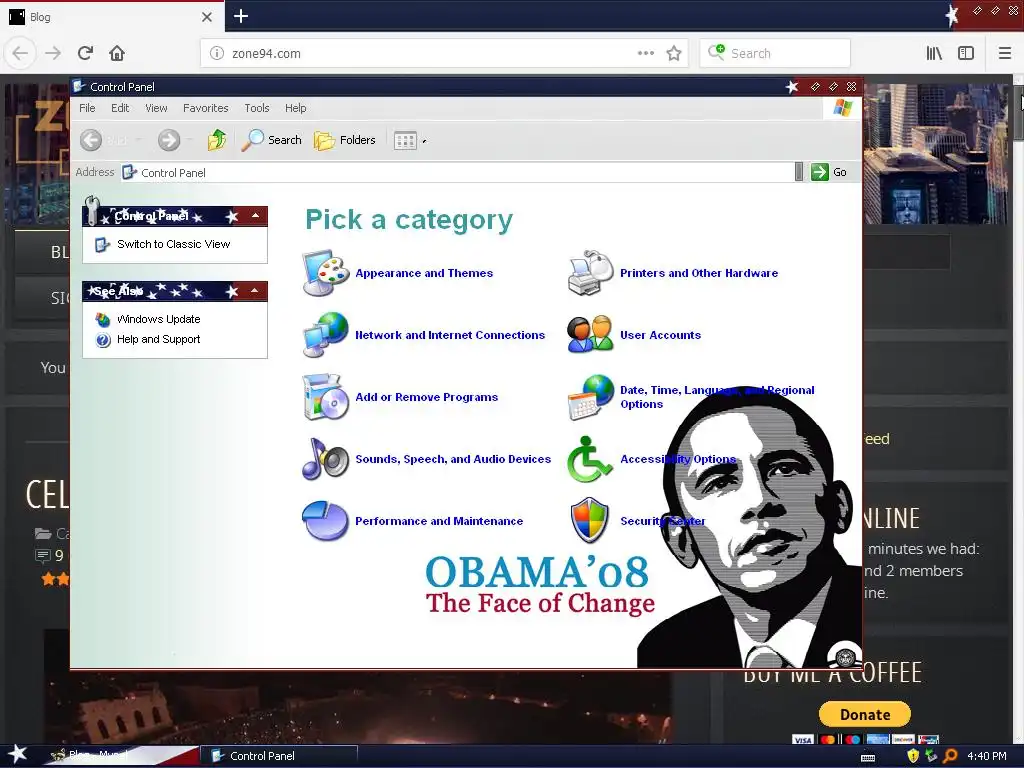
Task: Open the Tools menu
Action: (x=257, y=108)
